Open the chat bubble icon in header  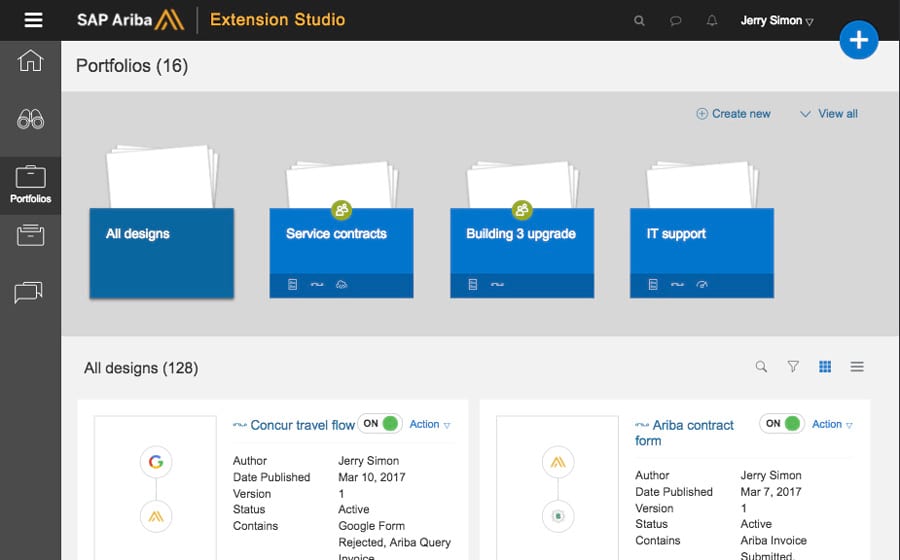(676, 21)
